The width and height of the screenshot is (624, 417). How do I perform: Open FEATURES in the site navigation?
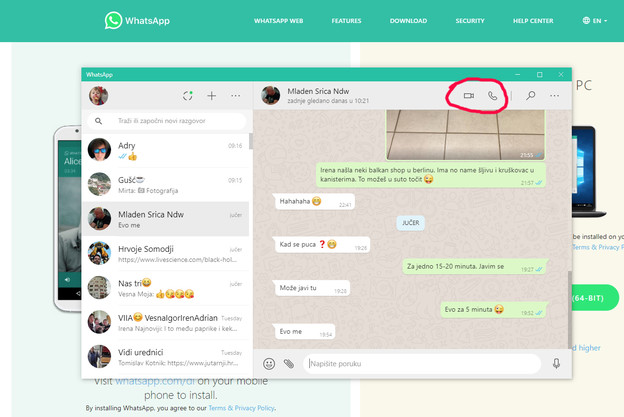(x=346, y=21)
